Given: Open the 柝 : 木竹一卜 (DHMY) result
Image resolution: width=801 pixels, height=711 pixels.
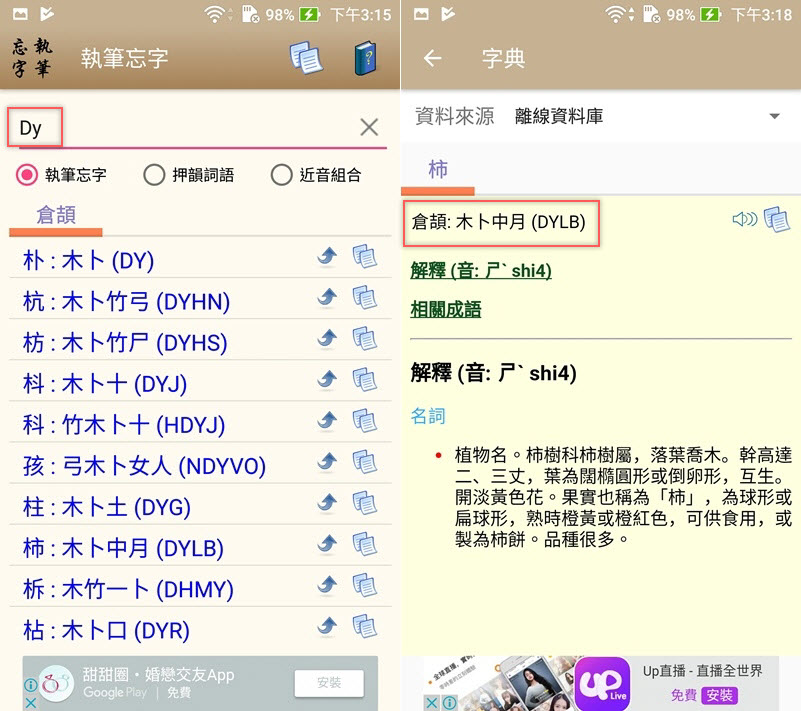Looking at the screenshot, I should 128,590.
